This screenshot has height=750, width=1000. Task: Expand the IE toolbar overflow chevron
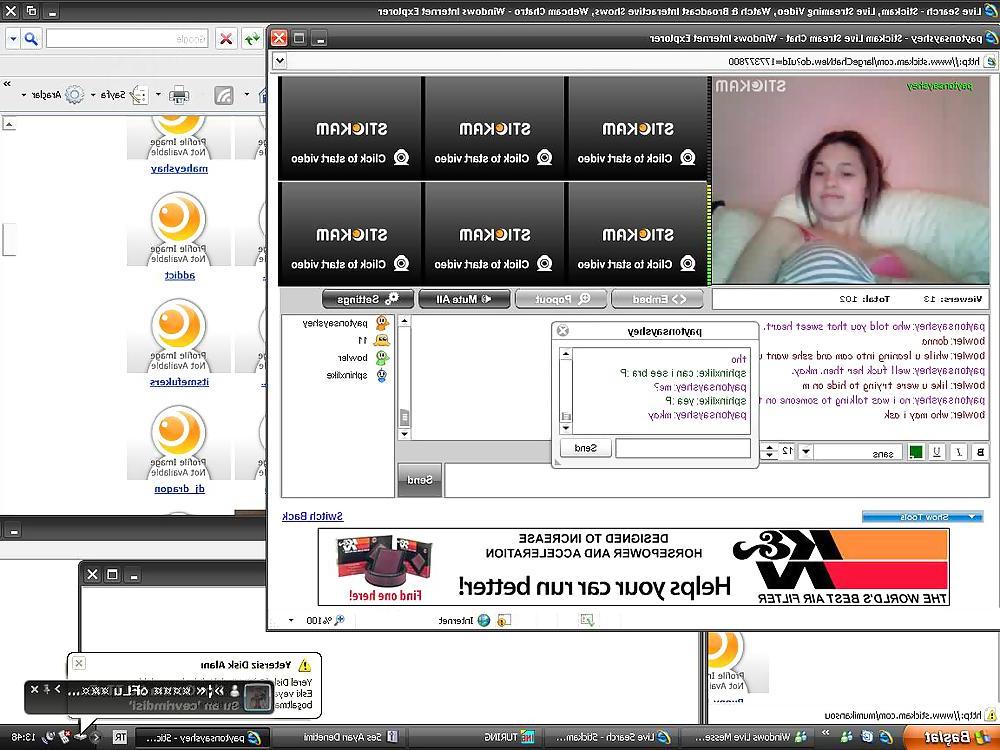pyautogui.click(x=7, y=84)
